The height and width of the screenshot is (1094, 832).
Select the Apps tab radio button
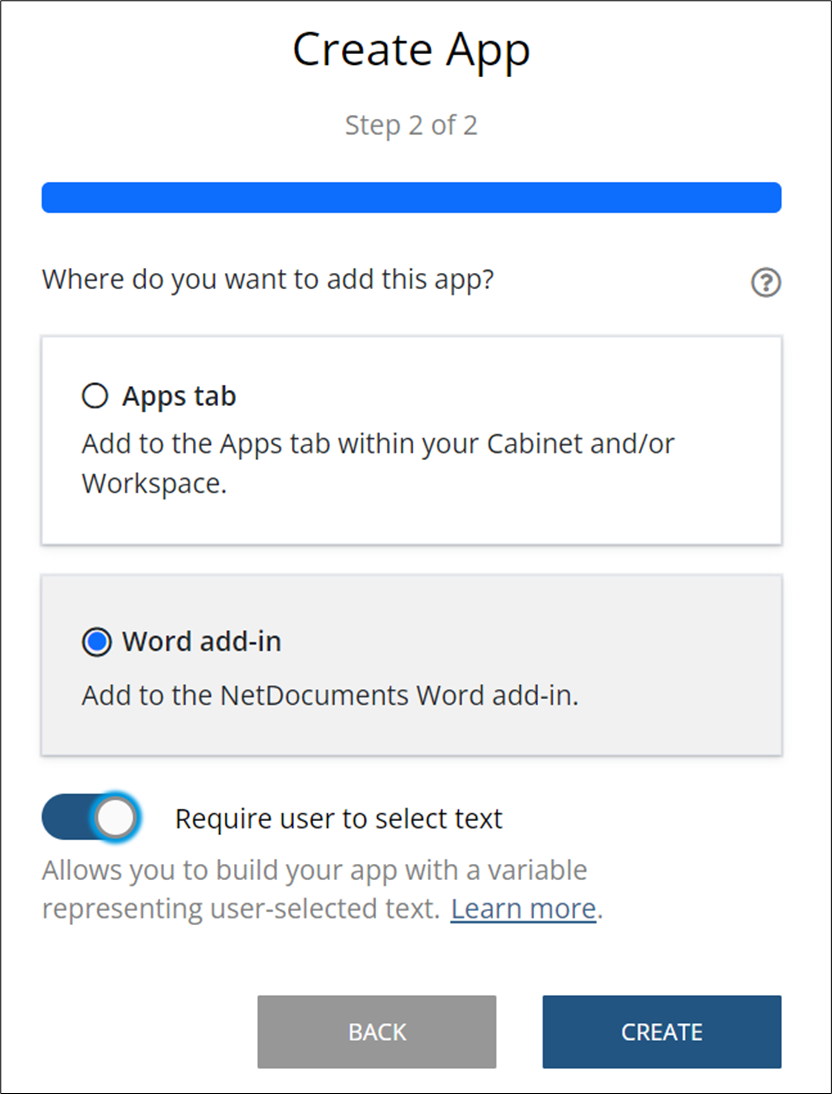pos(94,395)
